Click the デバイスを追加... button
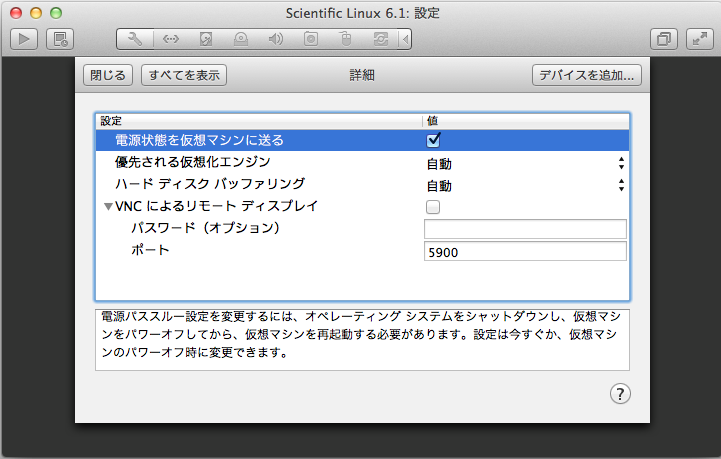This screenshot has width=721, height=459. coord(586,75)
